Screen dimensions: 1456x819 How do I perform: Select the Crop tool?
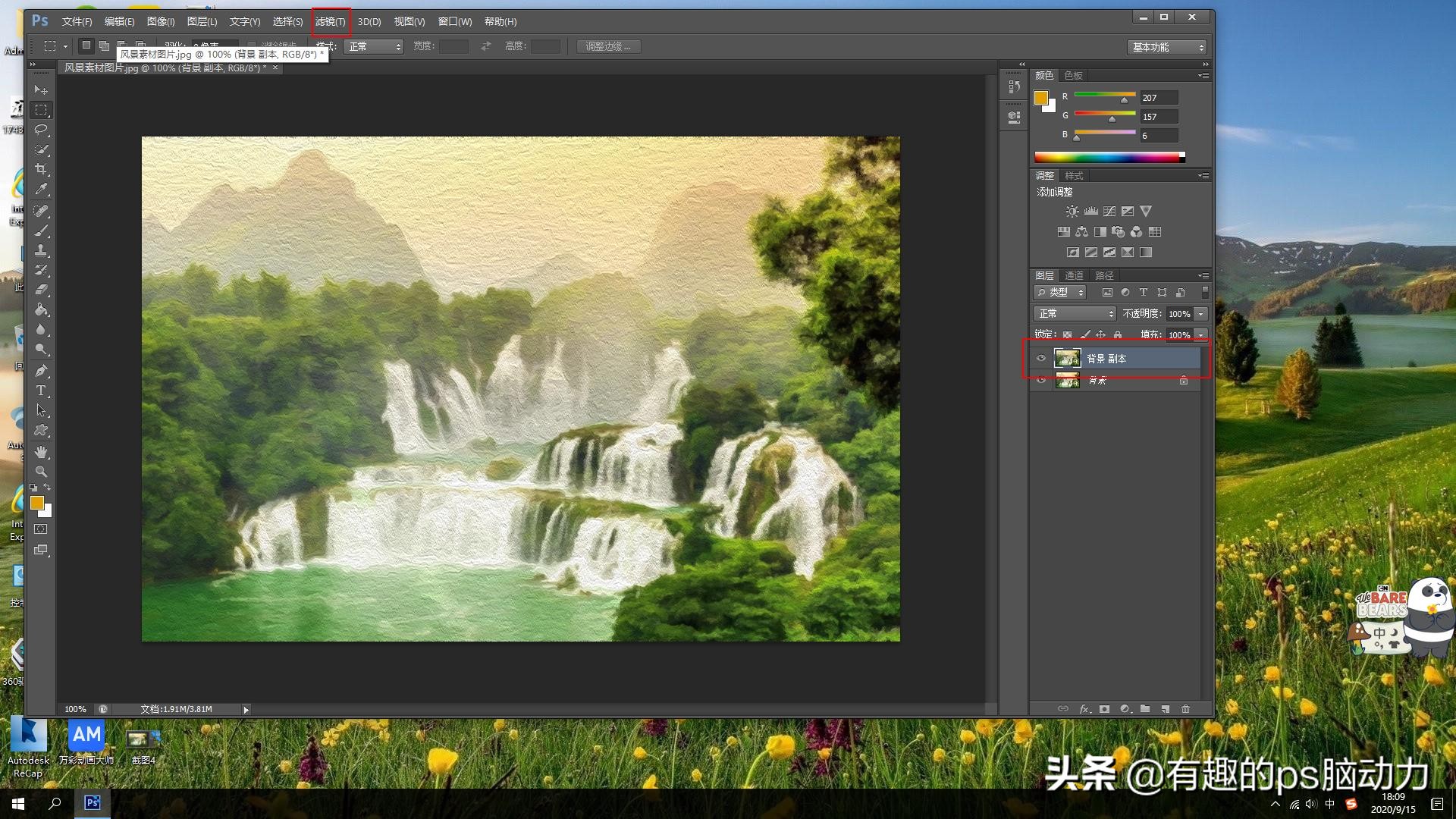[41, 169]
